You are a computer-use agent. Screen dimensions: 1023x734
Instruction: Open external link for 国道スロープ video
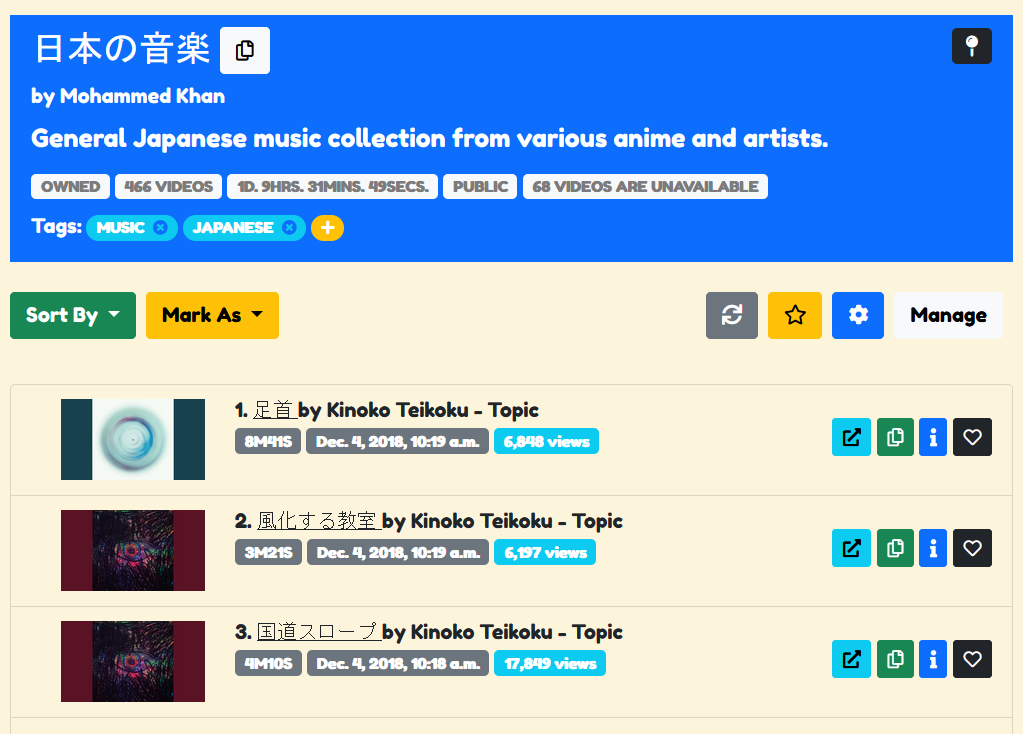[x=851, y=659]
